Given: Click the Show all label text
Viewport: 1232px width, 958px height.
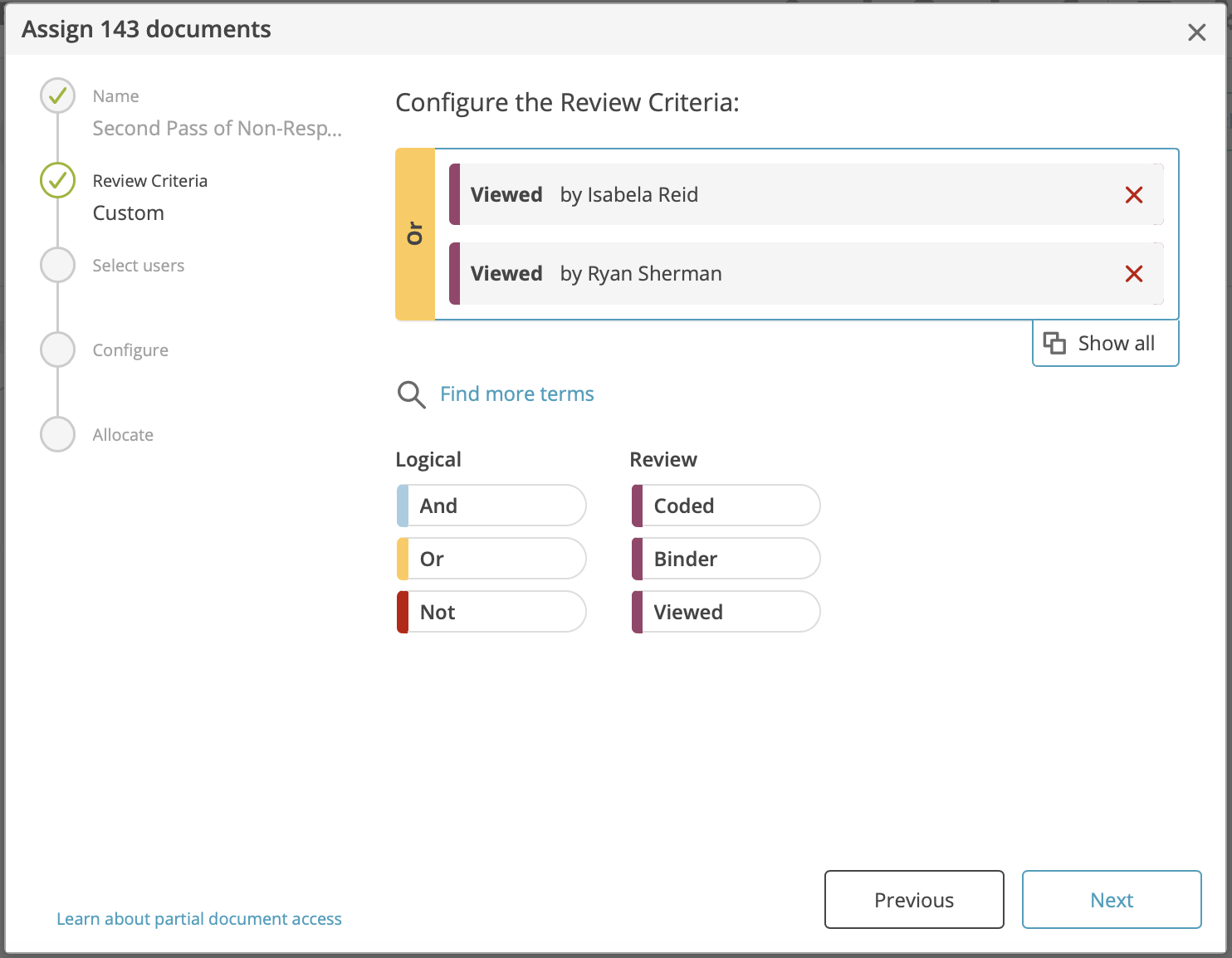Looking at the screenshot, I should [x=1117, y=344].
